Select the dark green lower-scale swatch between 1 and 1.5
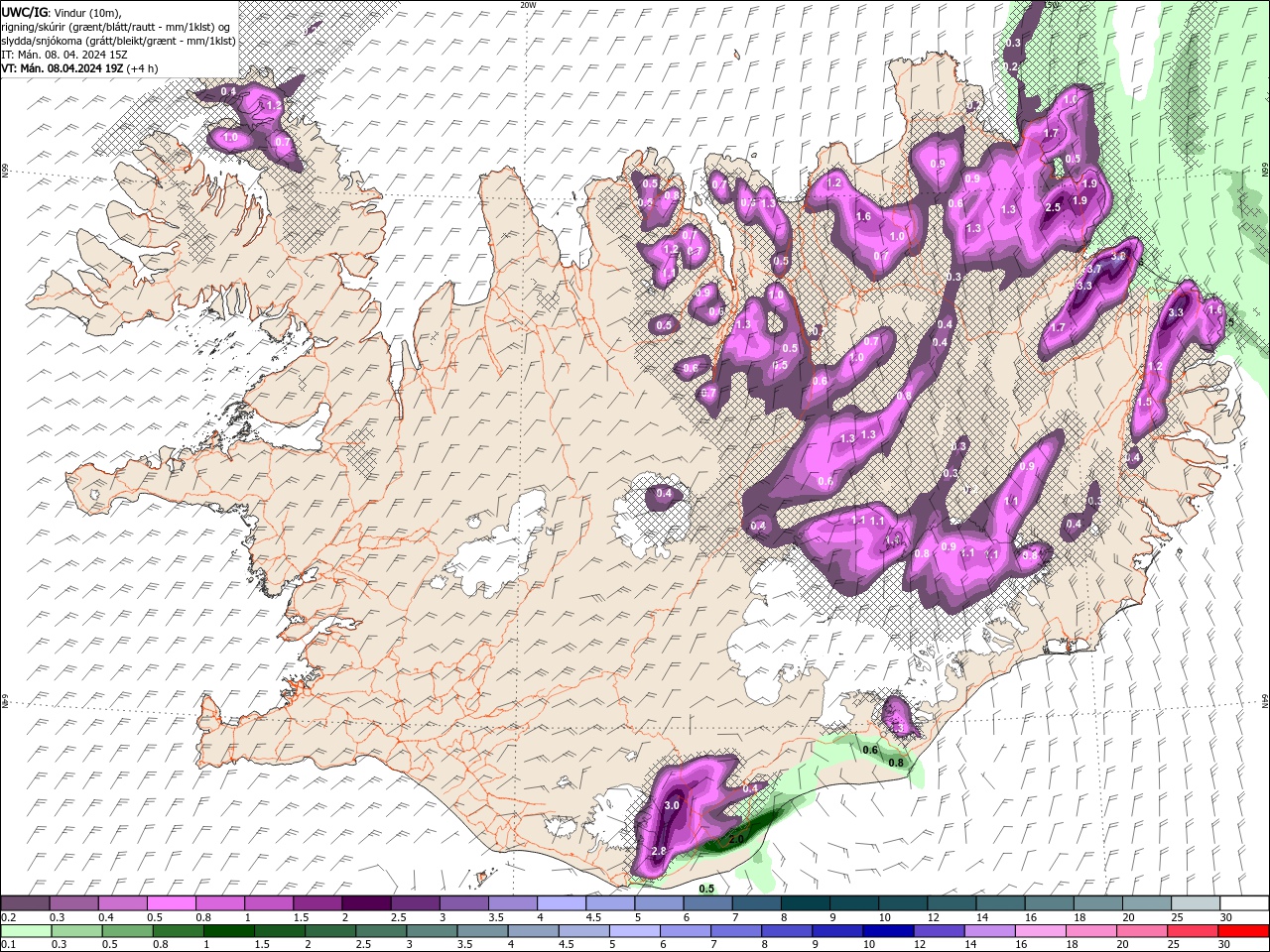The width and height of the screenshot is (1270, 952). (x=230, y=931)
